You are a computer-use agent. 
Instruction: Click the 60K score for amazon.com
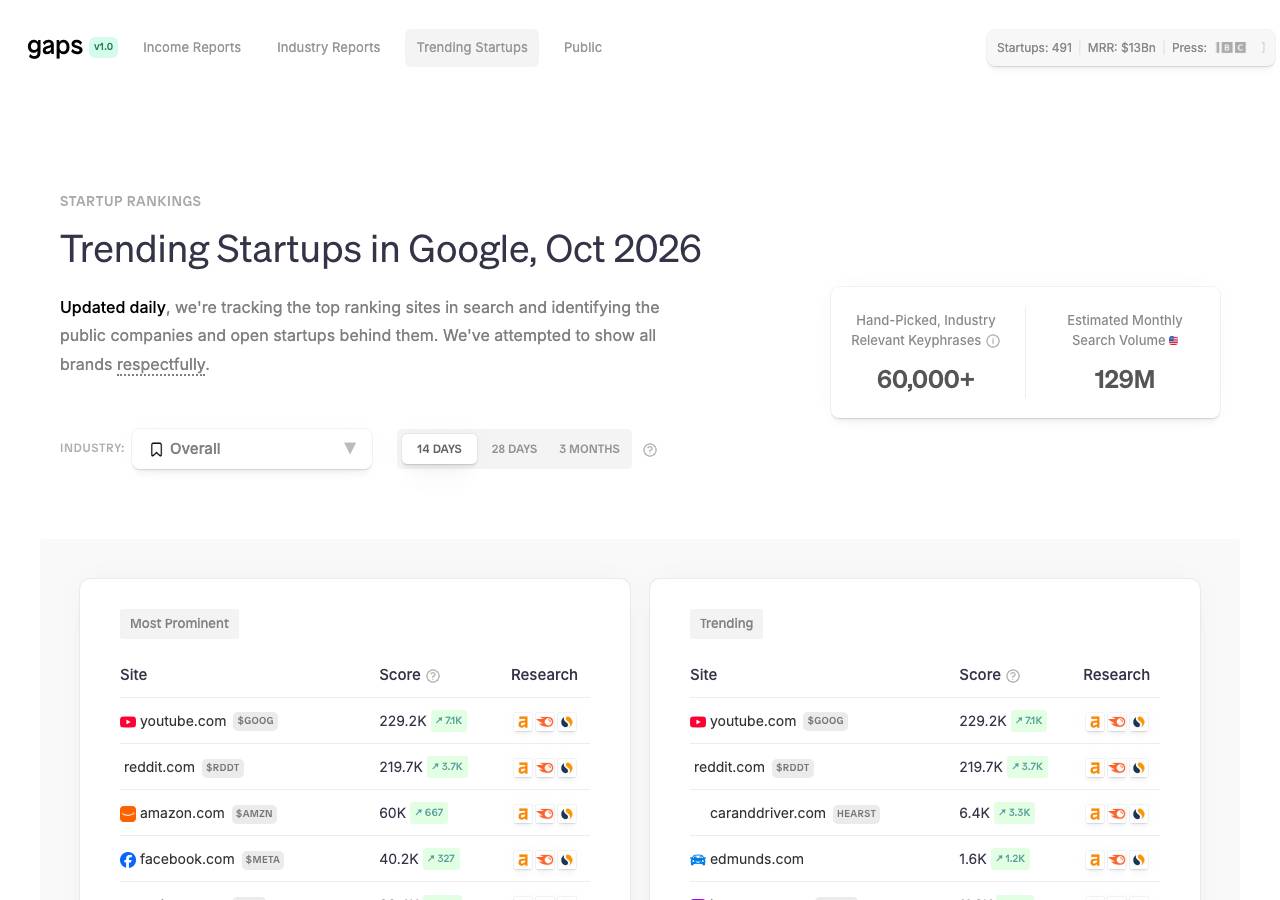pos(393,813)
